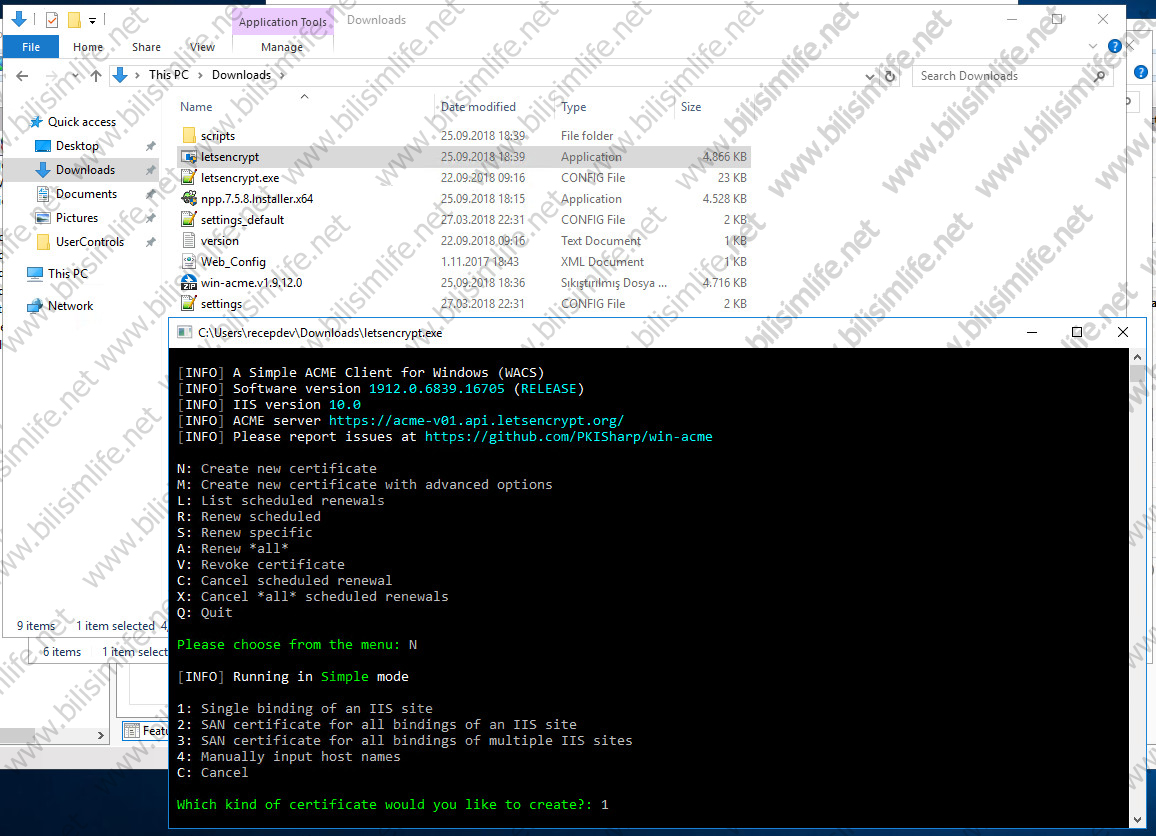Viewport: 1156px width, 836px height.
Task: Click the console scrollbar up arrow
Action: (1137, 358)
